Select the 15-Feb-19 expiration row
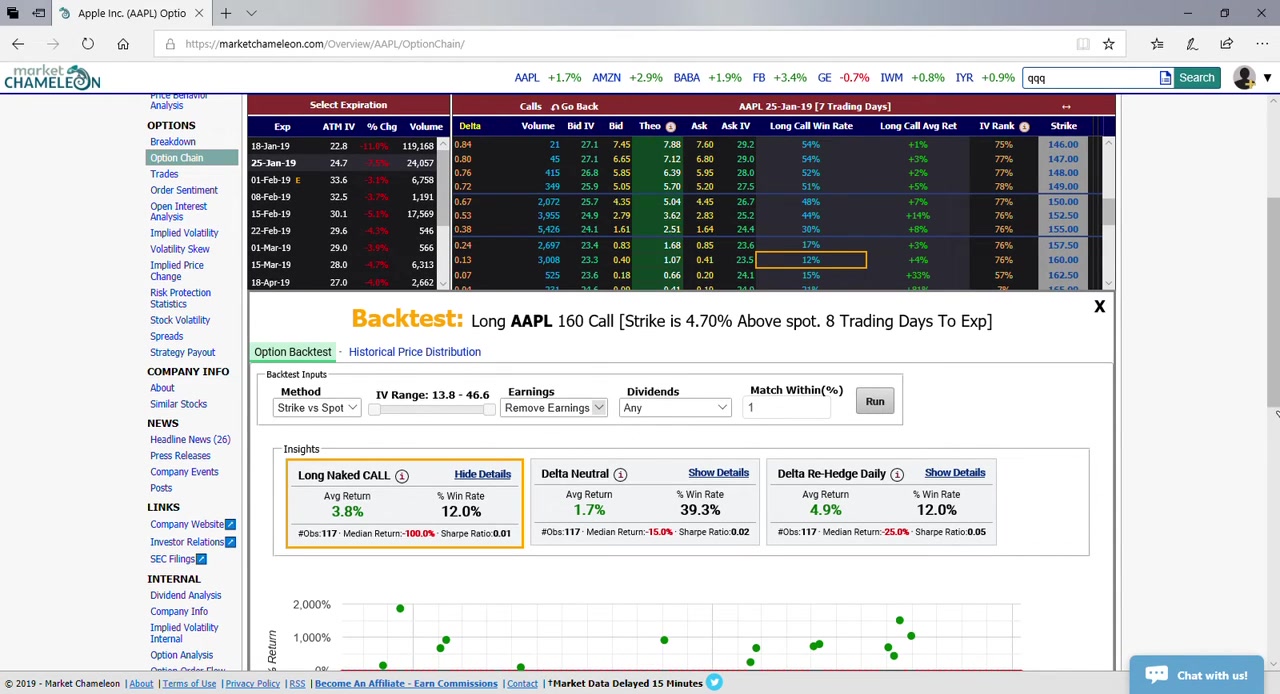This screenshot has width=1280, height=694. click(x=273, y=214)
